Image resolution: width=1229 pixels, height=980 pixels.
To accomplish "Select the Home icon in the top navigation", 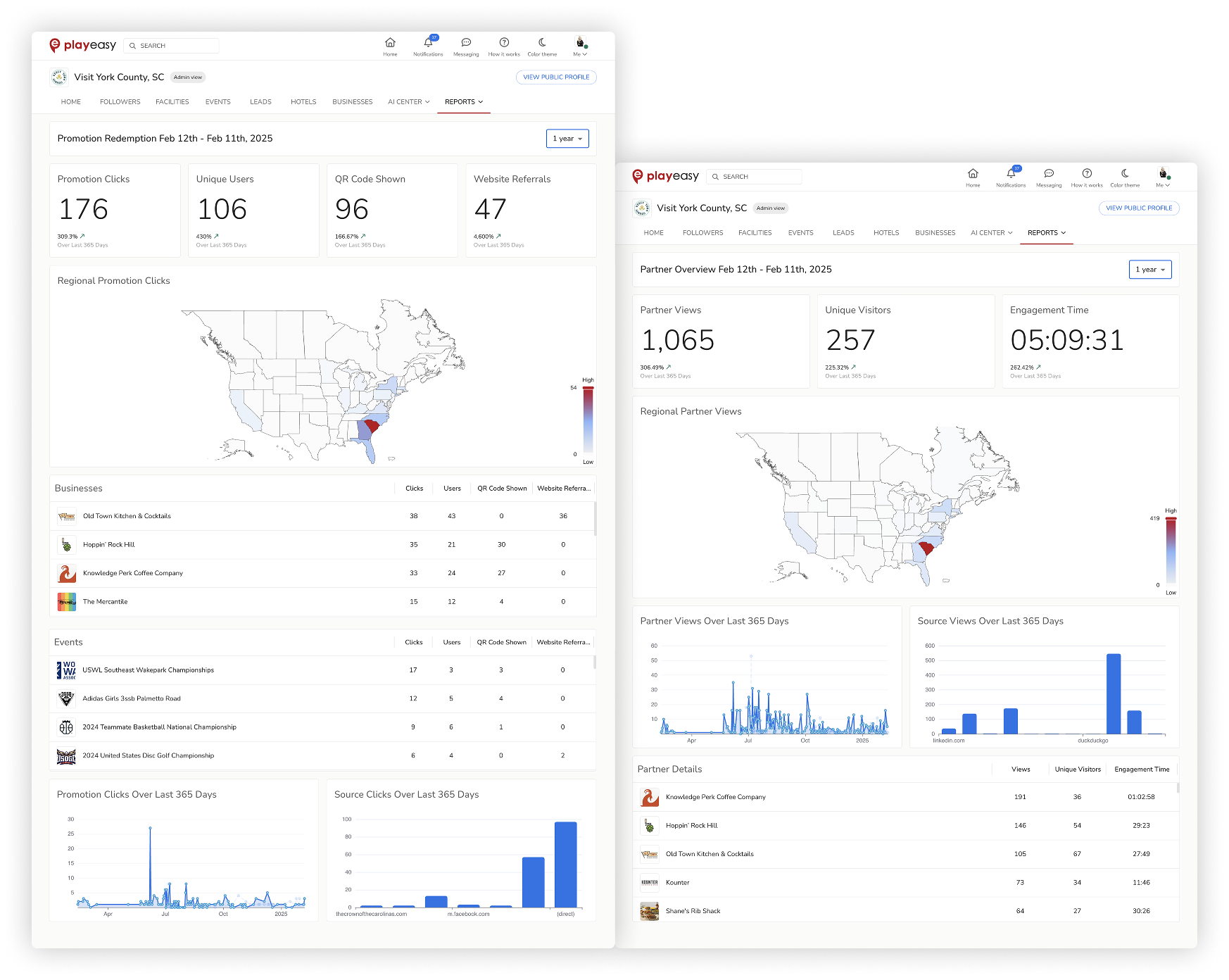I will (973, 175).
